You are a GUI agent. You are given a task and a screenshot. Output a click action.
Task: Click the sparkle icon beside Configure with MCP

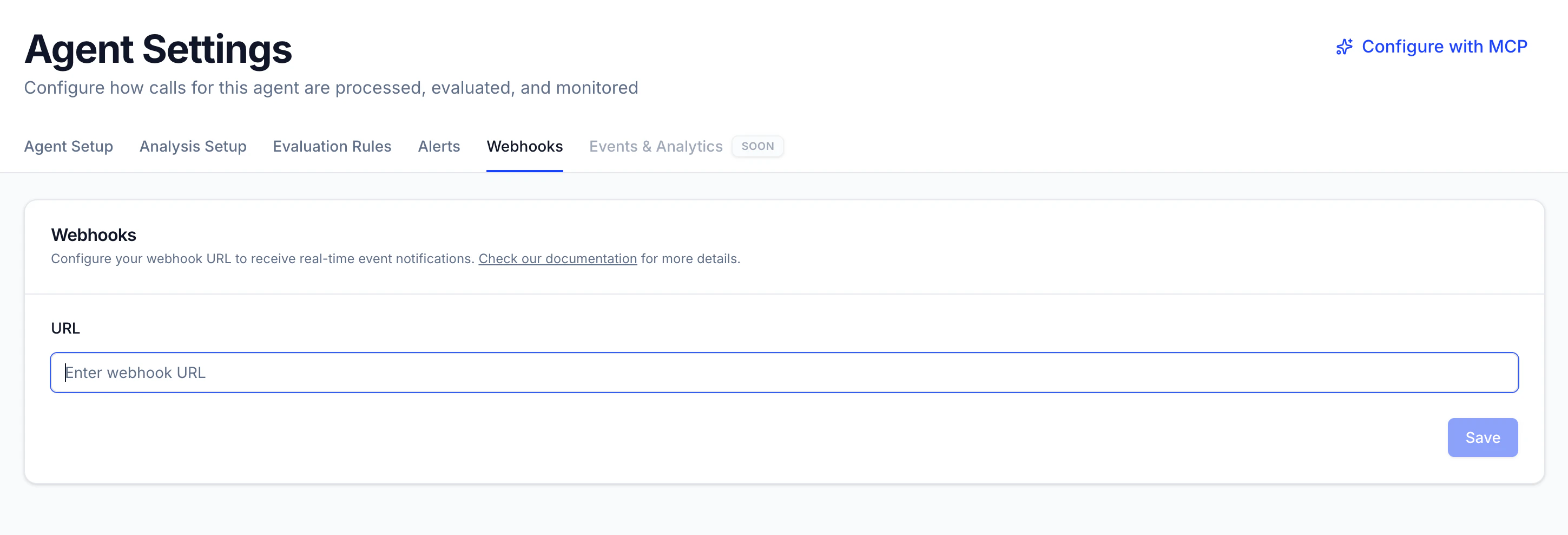[1344, 47]
